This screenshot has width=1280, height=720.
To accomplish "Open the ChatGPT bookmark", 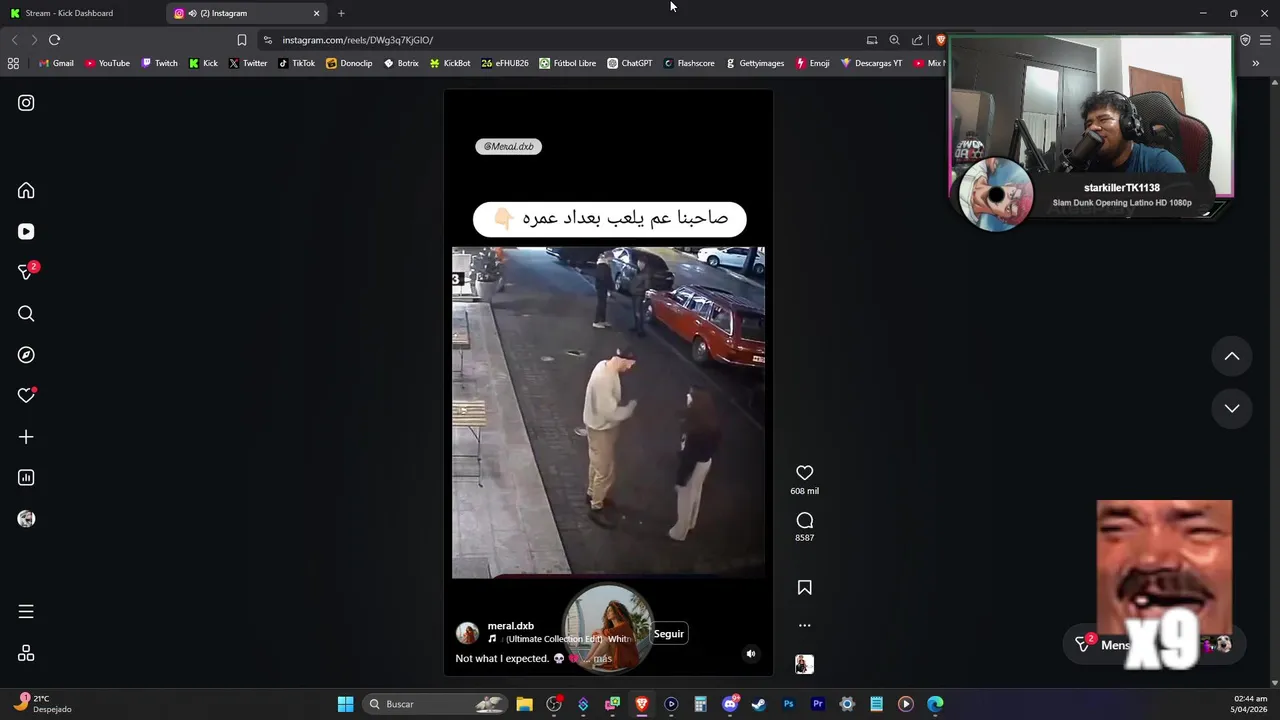I will point(630,63).
